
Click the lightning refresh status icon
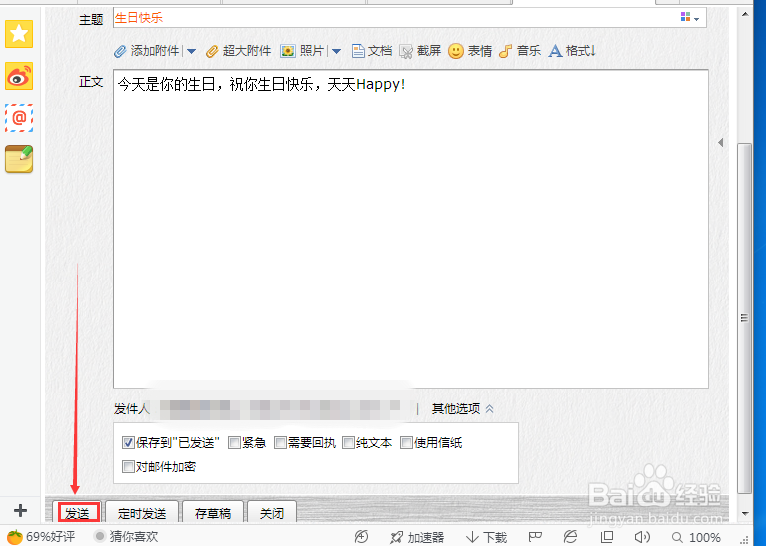point(362,537)
